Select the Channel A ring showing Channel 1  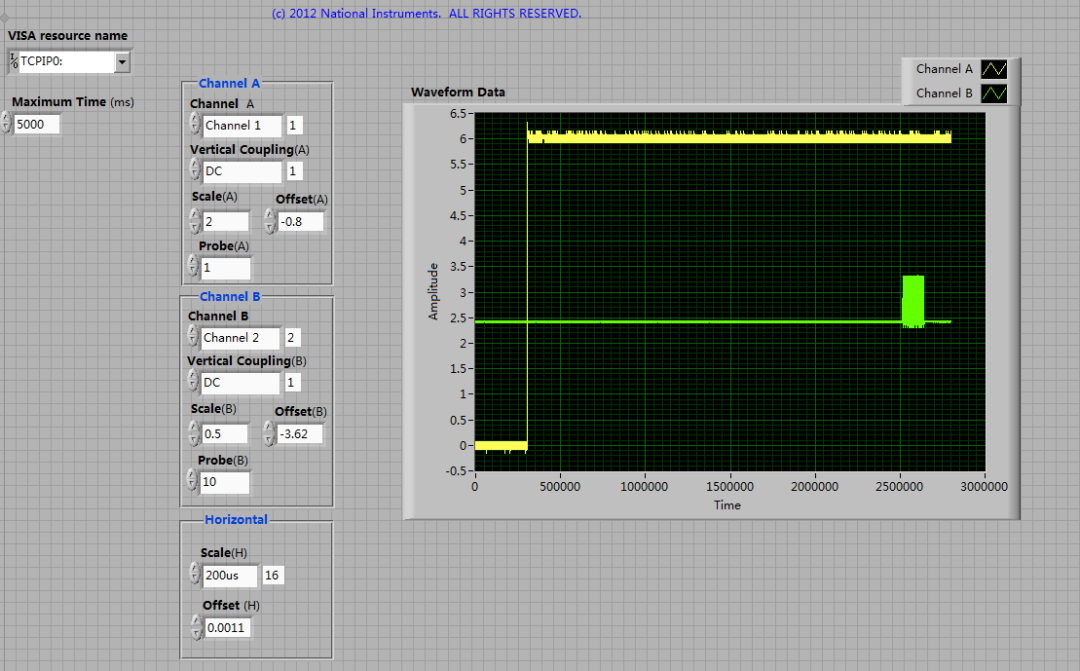point(242,125)
